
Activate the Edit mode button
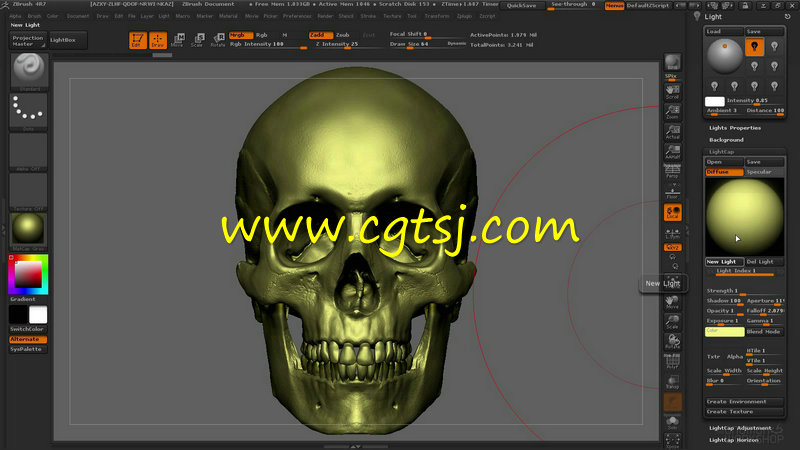click(x=138, y=40)
